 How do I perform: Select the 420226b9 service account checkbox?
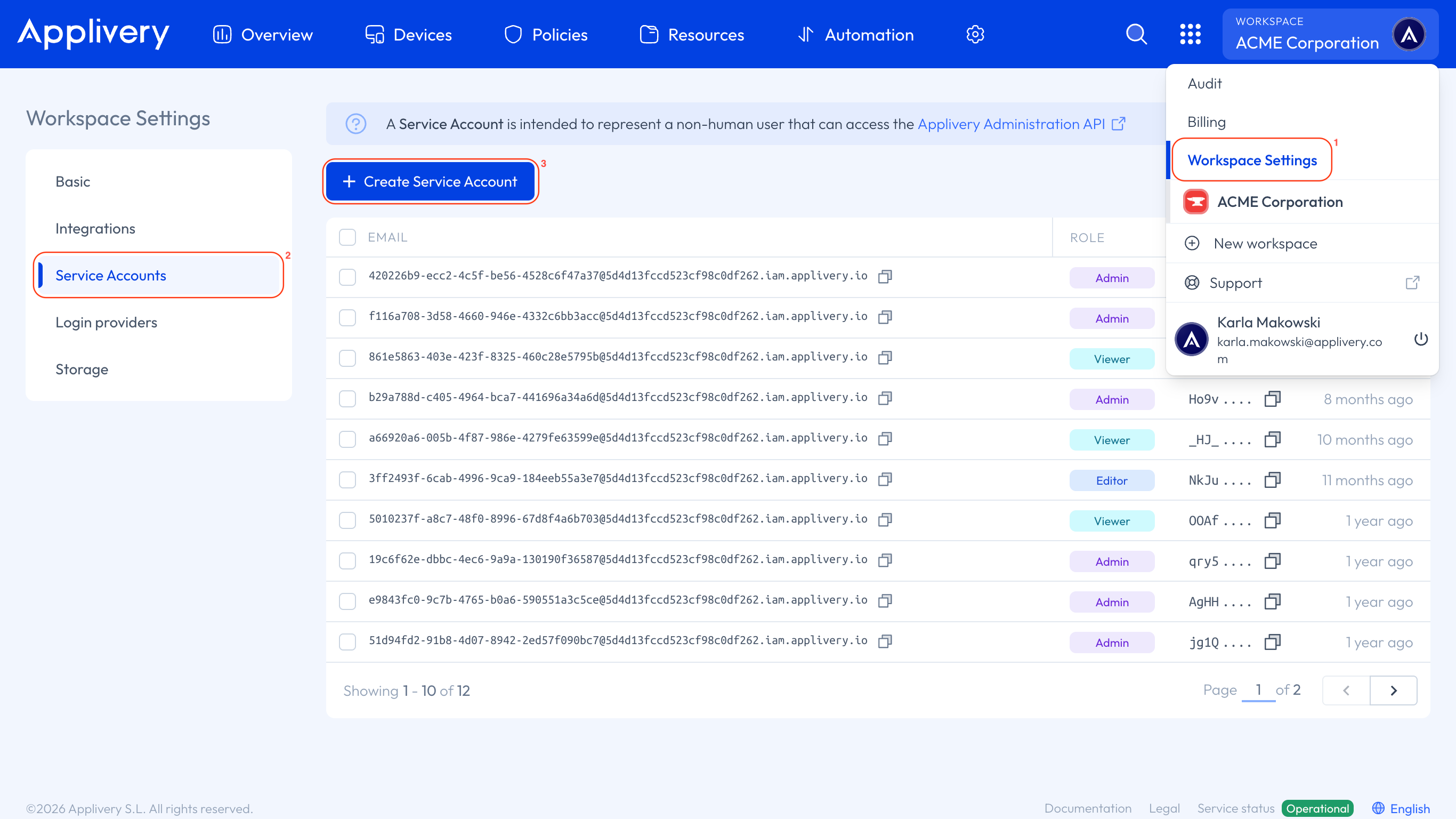[347, 277]
